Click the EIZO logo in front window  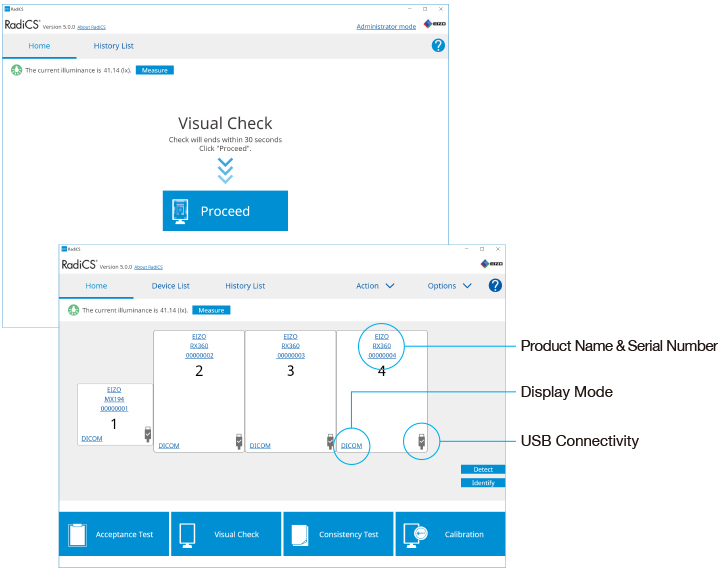click(x=492, y=264)
